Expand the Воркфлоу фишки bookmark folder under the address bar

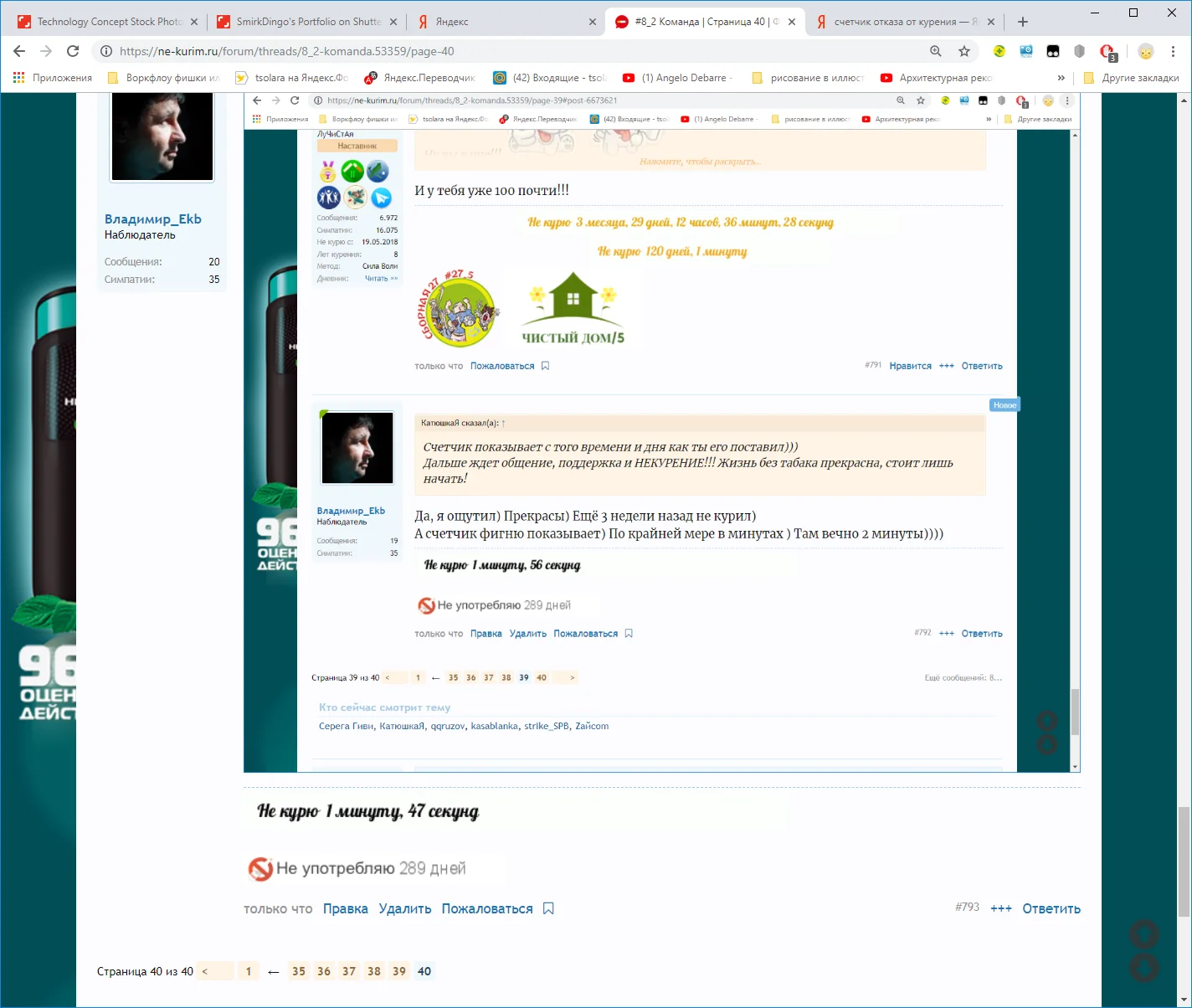coord(163,78)
